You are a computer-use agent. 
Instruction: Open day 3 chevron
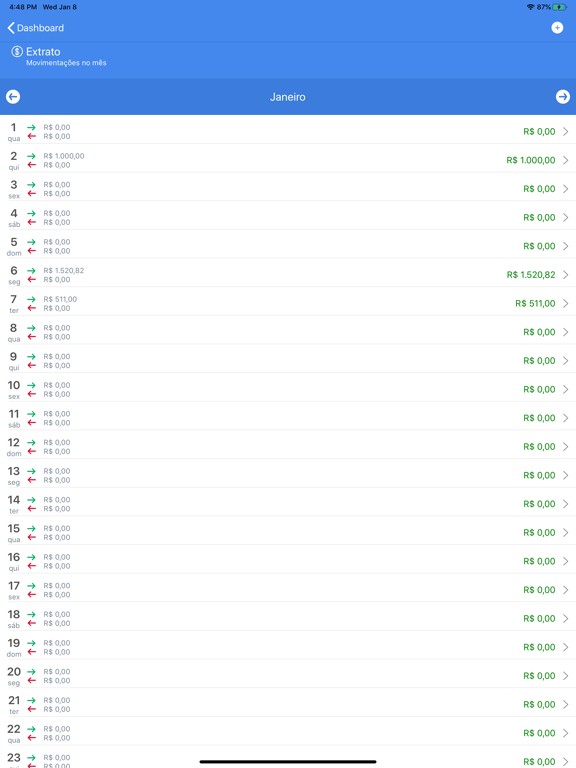click(x=566, y=189)
